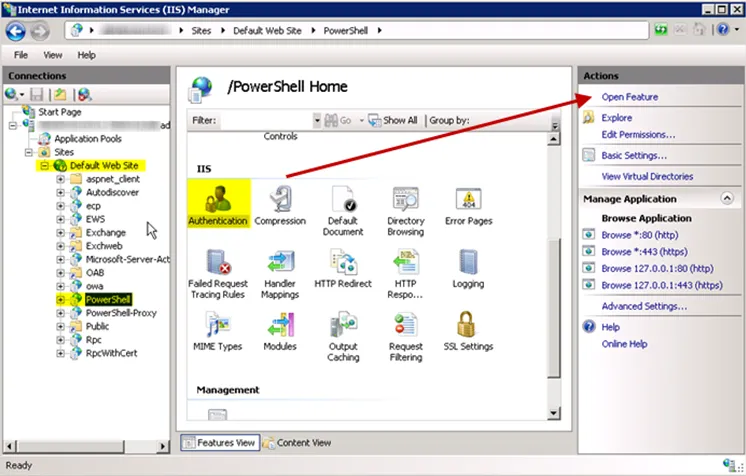This screenshot has width=746, height=476.
Task: Open Advanced Settings action
Action: [x=644, y=307]
